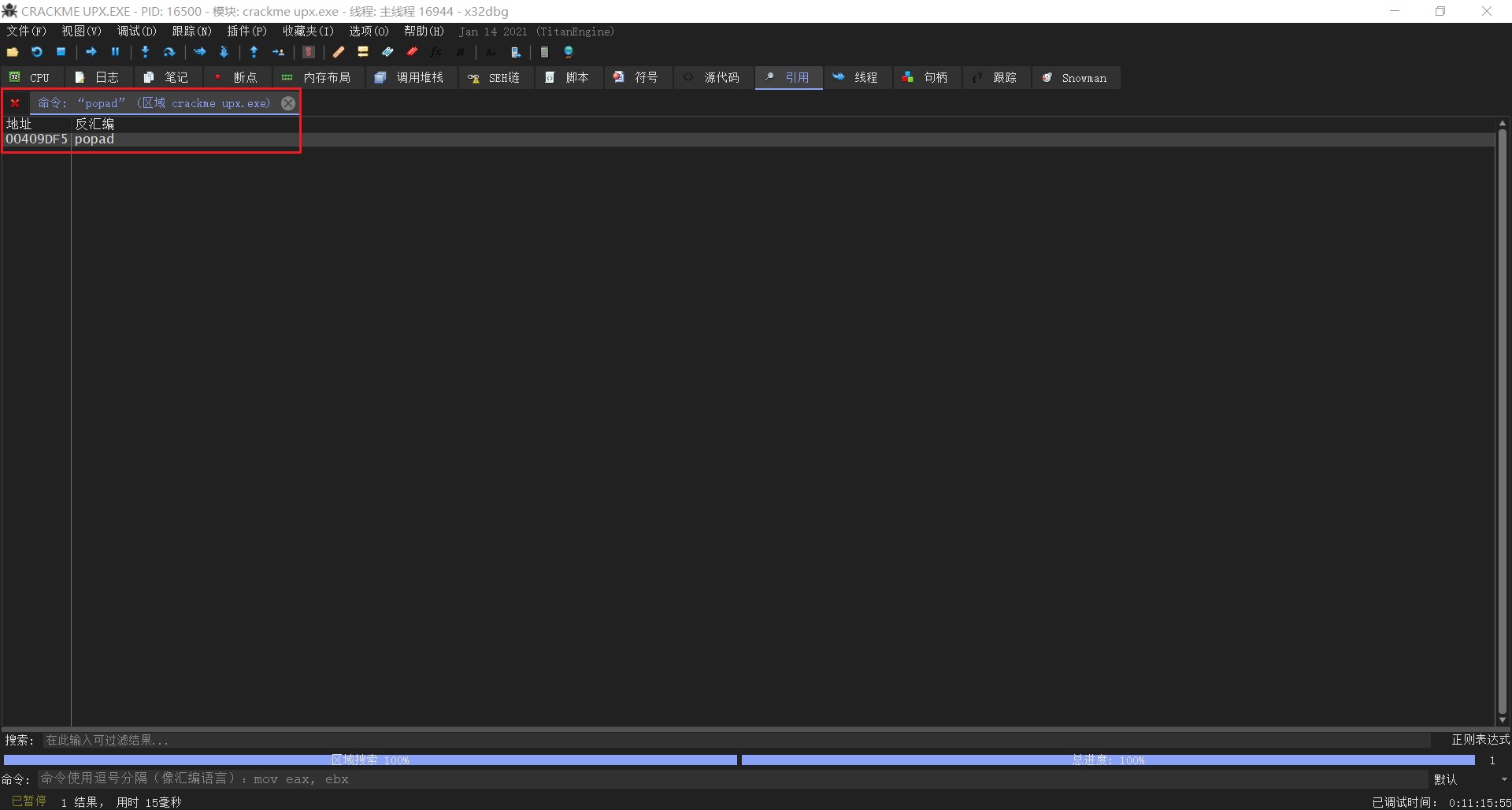The image size is (1512, 810).
Task: Switch to the 句柄 handles tab
Action: [926, 77]
